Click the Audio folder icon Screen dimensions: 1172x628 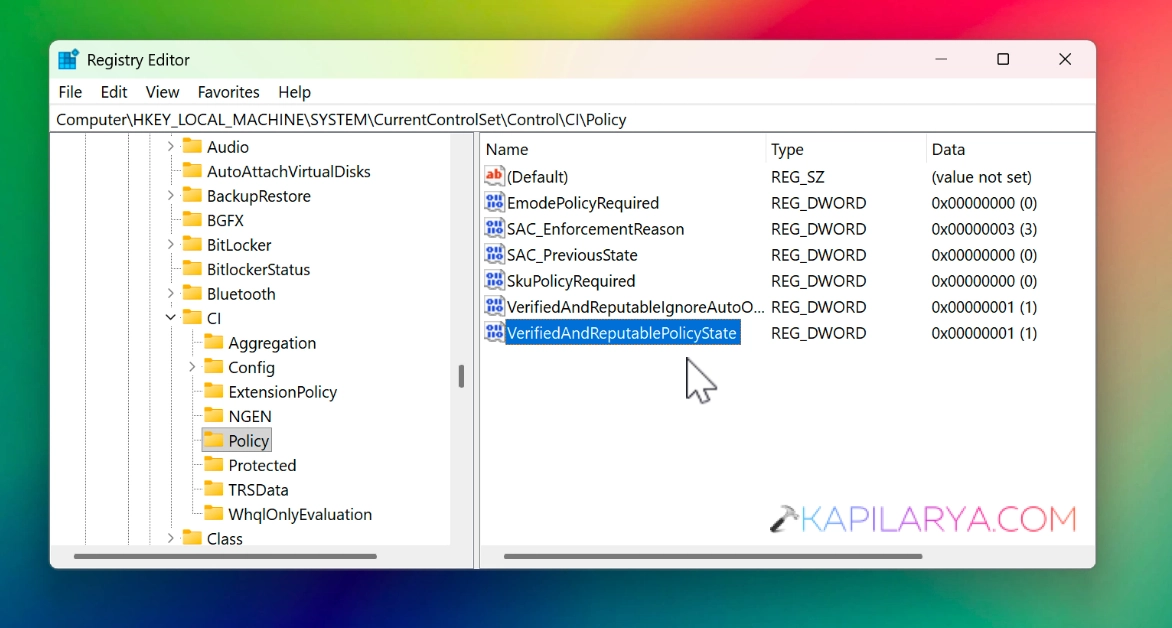192,147
